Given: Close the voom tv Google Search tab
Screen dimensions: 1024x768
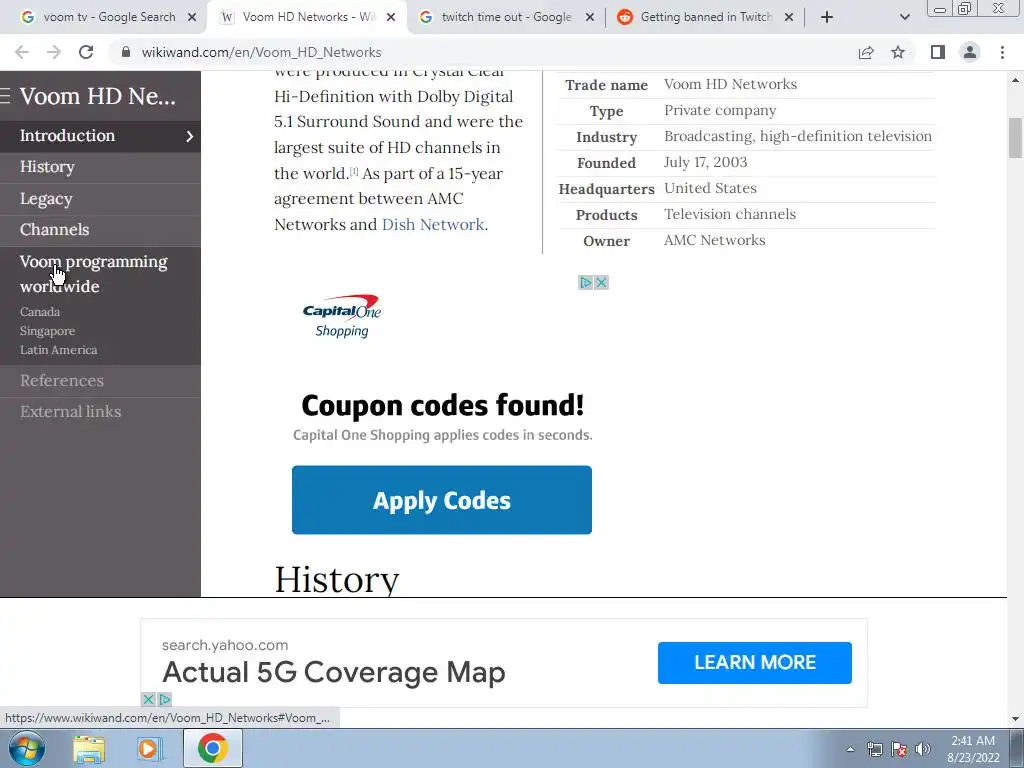Looking at the screenshot, I should tap(192, 17).
